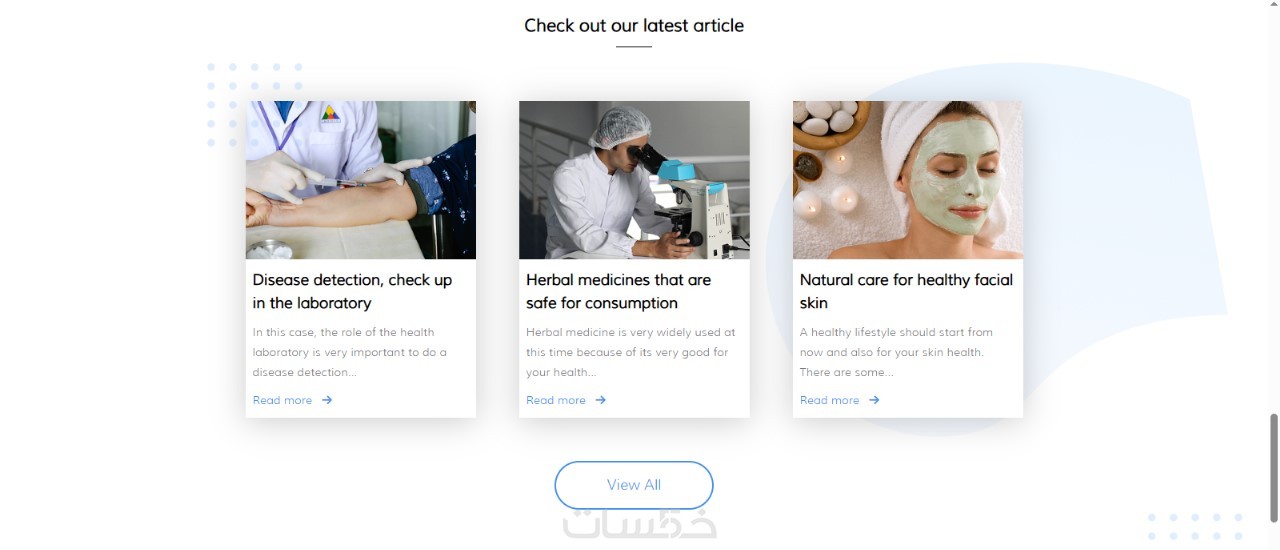The width and height of the screenshot is (1280, 550).
Task: Open the blood test laboratory image
Action: click(x=361, y=180)
